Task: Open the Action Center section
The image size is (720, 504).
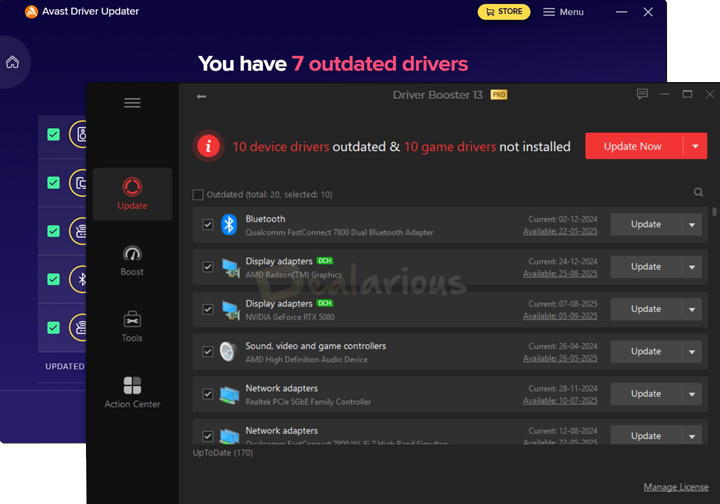Action: tap(132, 393)
